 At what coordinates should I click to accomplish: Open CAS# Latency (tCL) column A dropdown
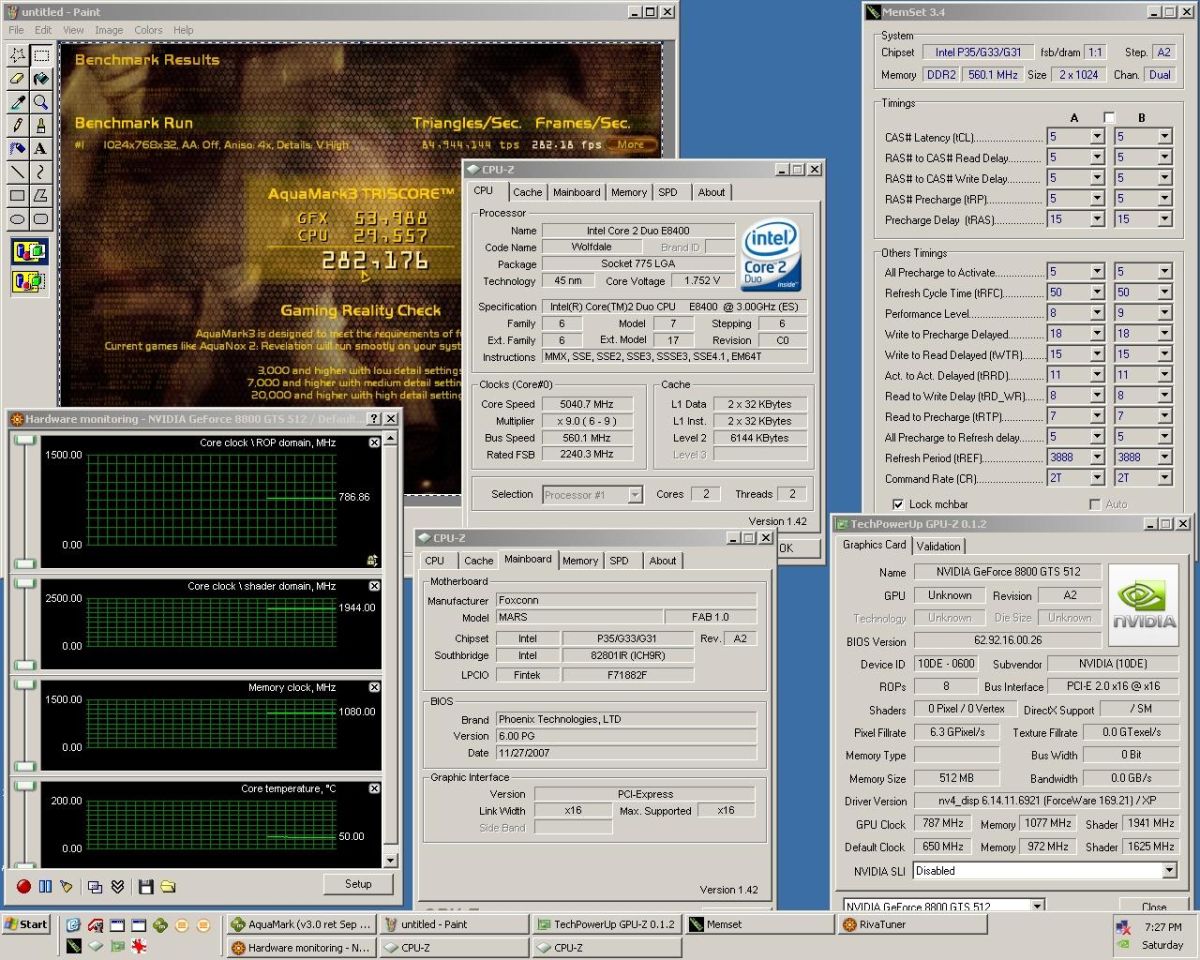click(1097, 137)
